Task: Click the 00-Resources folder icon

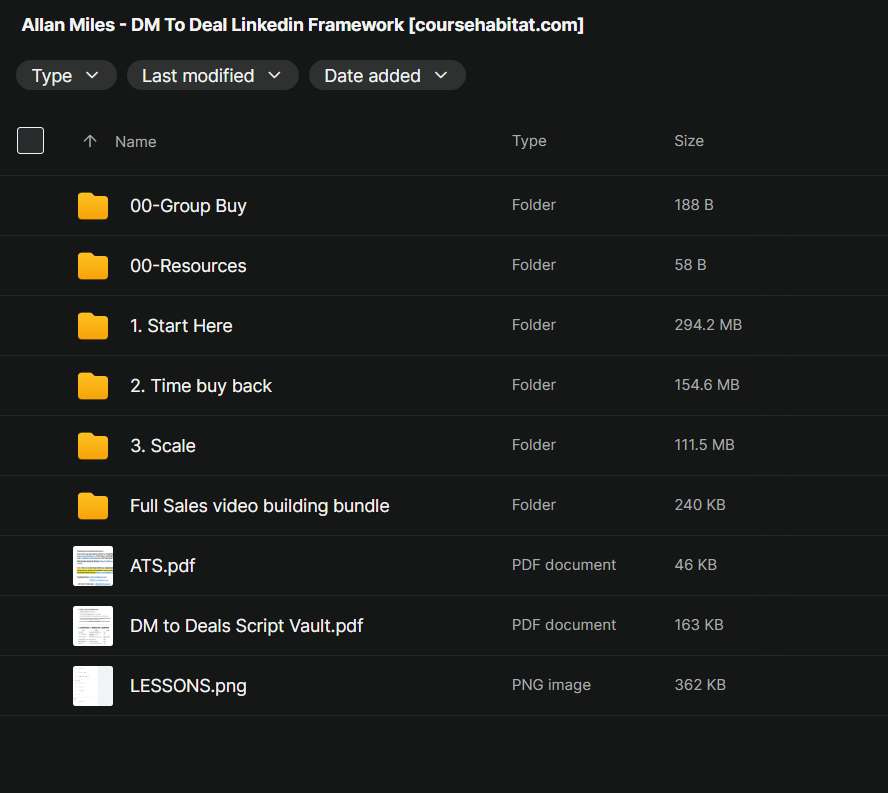Action: pyautogui.click(x=93, y=266)
